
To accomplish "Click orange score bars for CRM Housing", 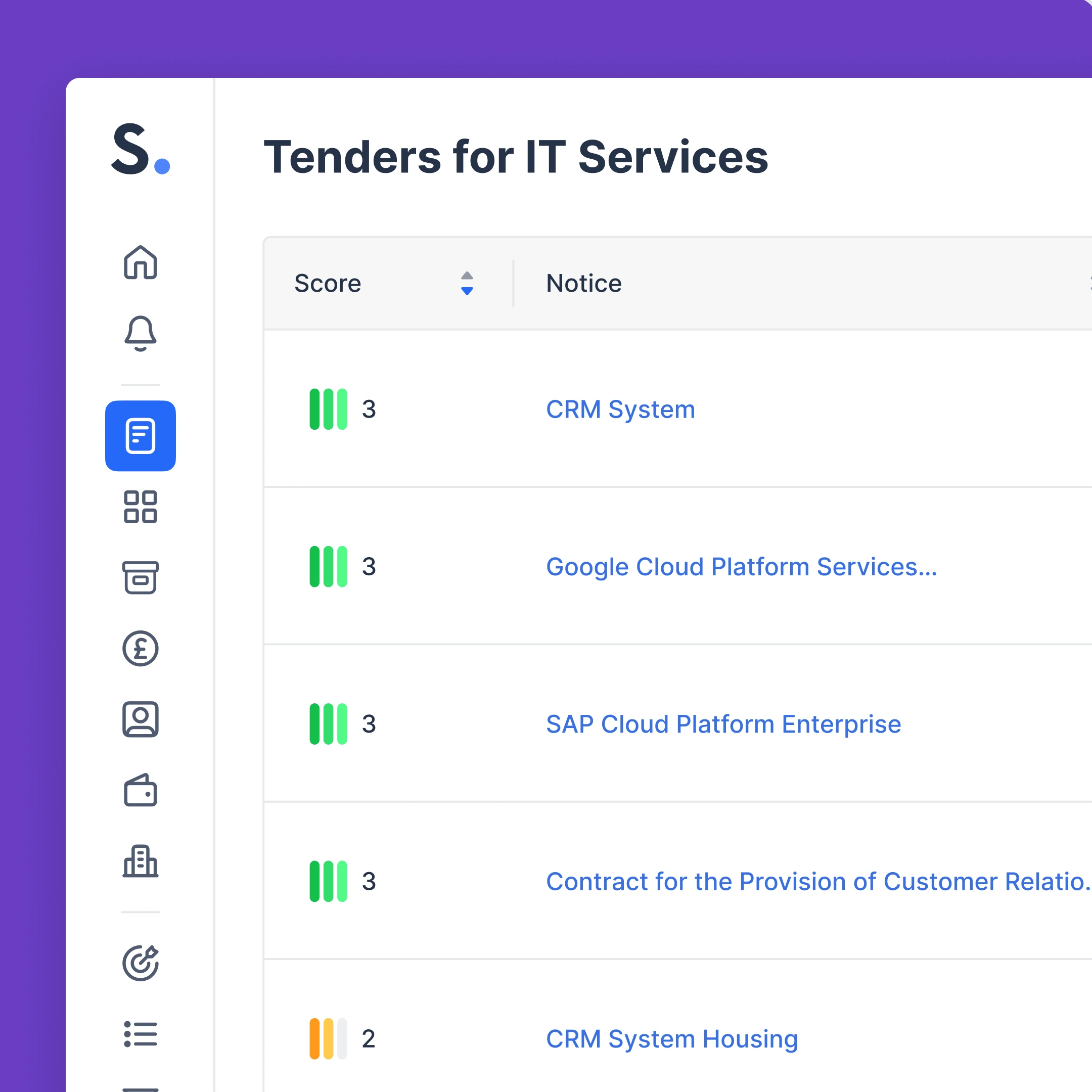I will pos(329,1039).
